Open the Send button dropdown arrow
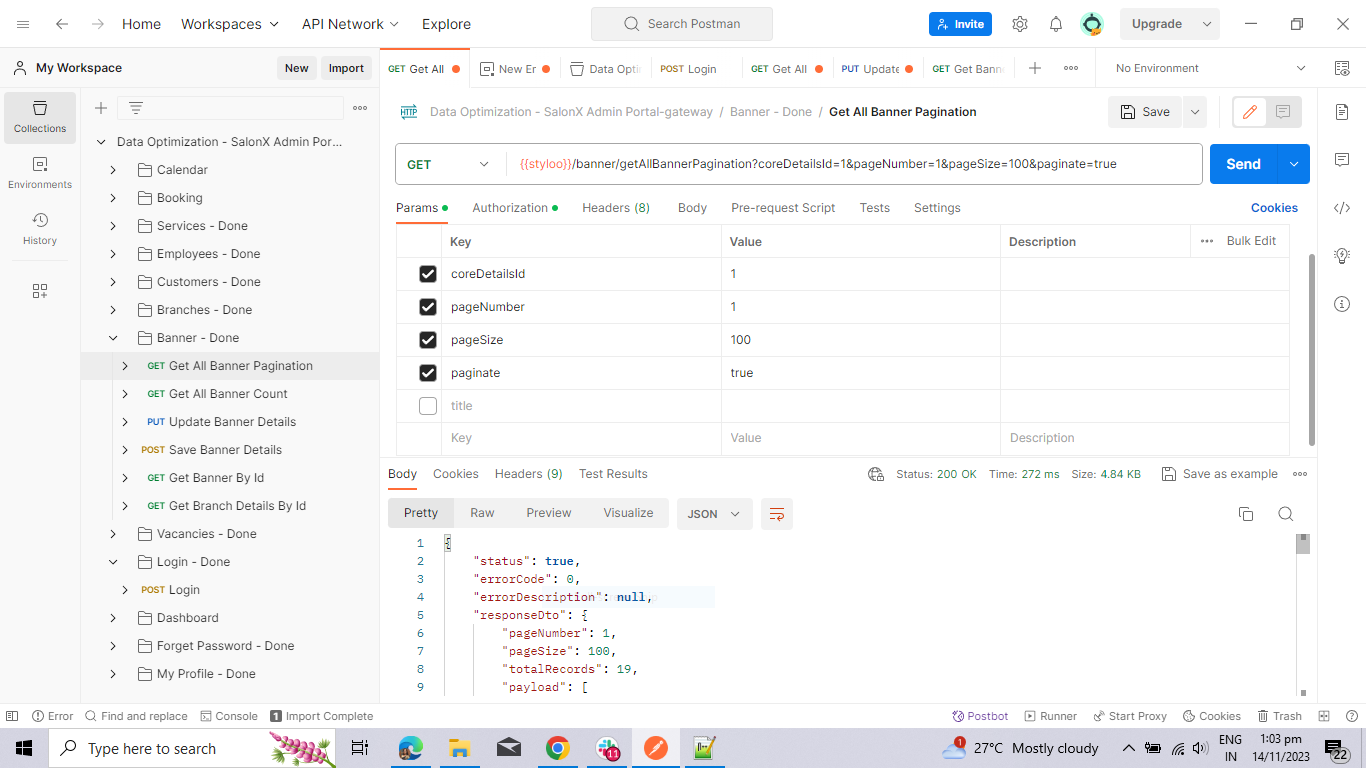This screenshot has height=768, width=1366. [1294, 164]
